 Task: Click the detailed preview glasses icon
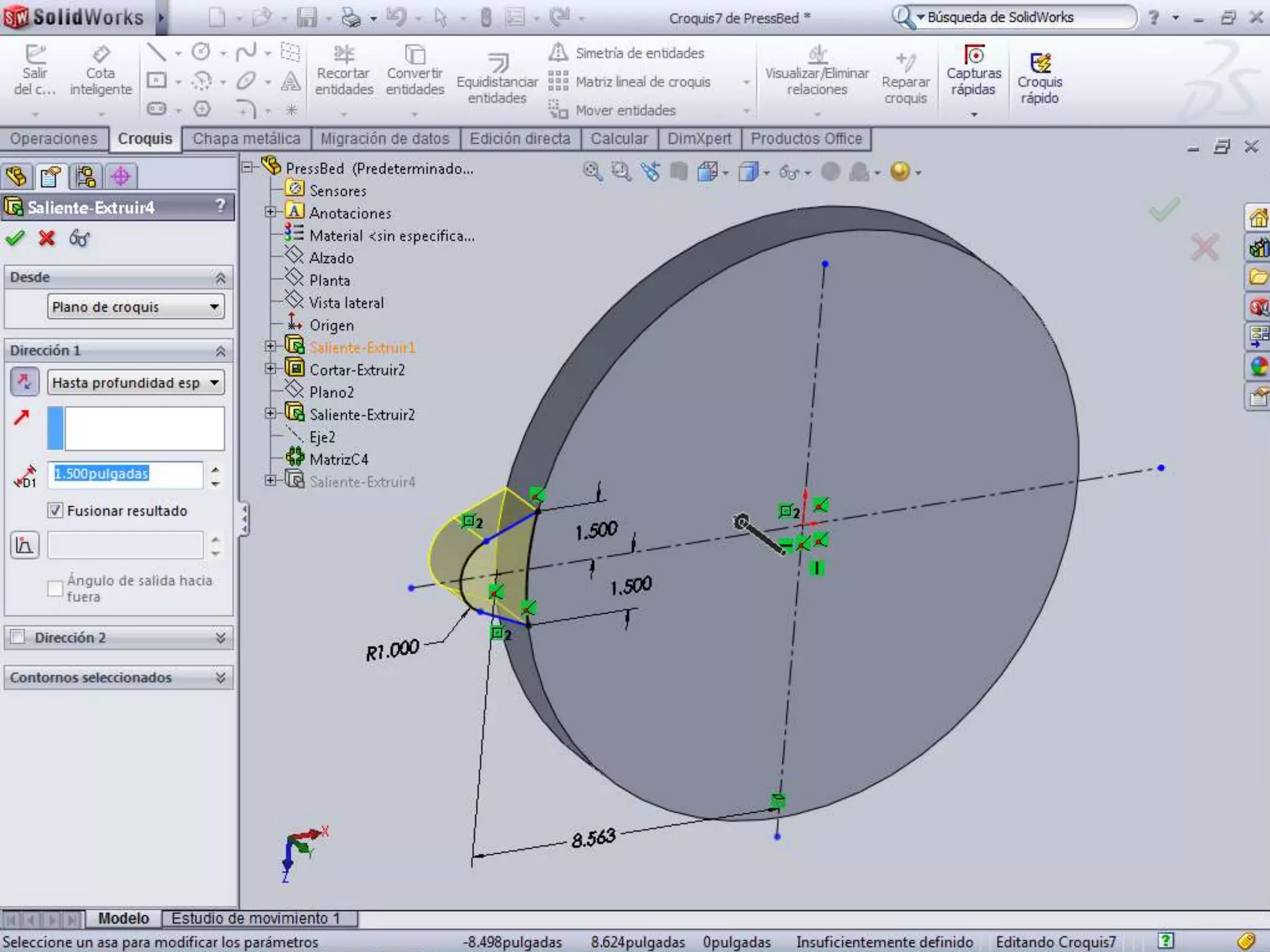pyautogui.click(x=79, y=238)
